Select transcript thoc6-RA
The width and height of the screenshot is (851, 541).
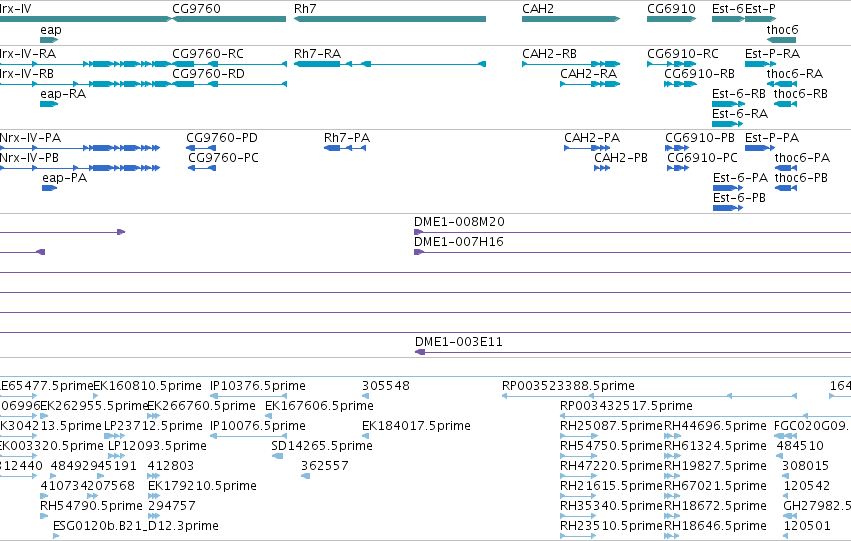[x=782, y=84]
